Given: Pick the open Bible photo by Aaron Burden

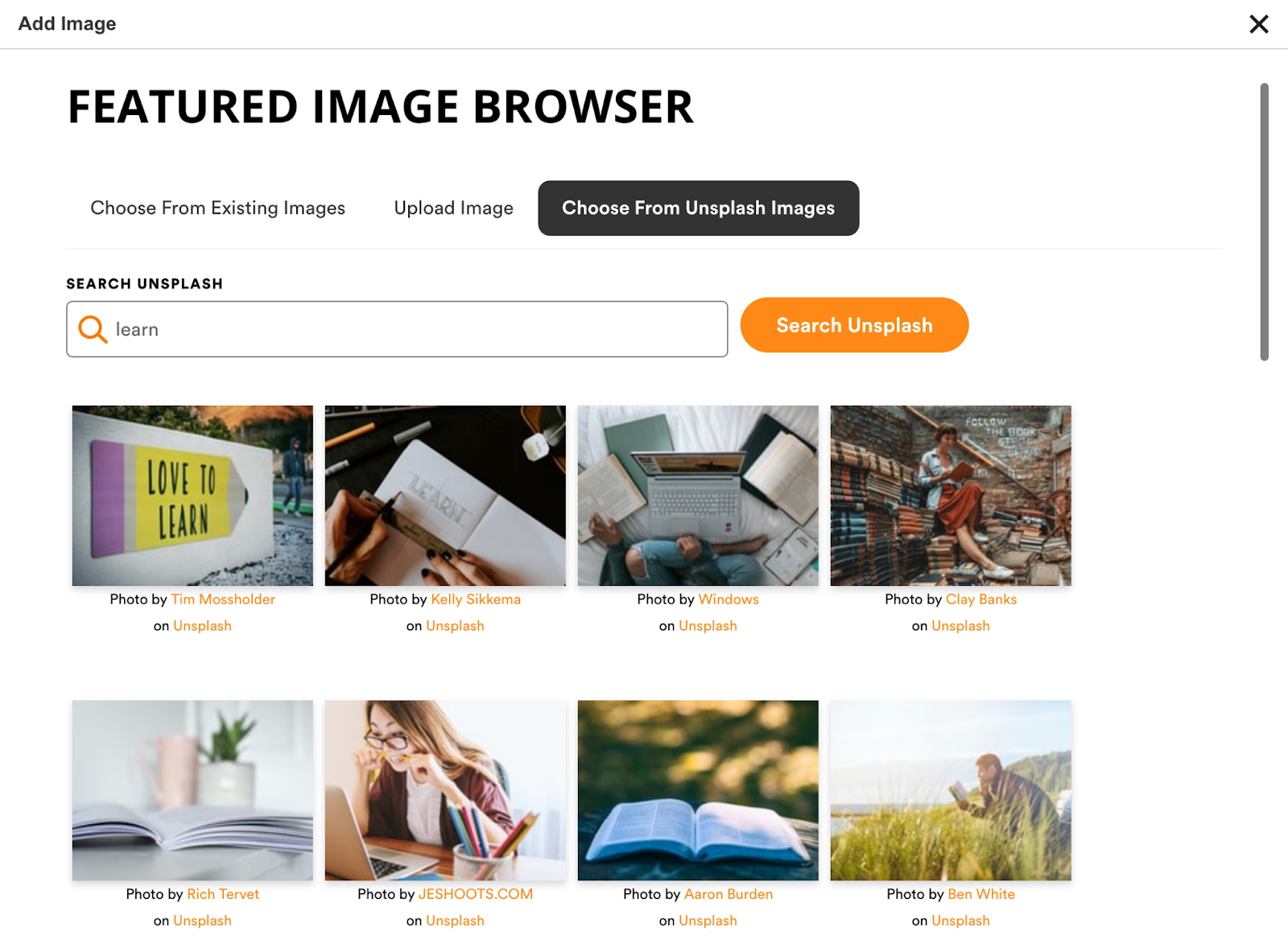Looking at the screenshot, I should click(698, 790).
